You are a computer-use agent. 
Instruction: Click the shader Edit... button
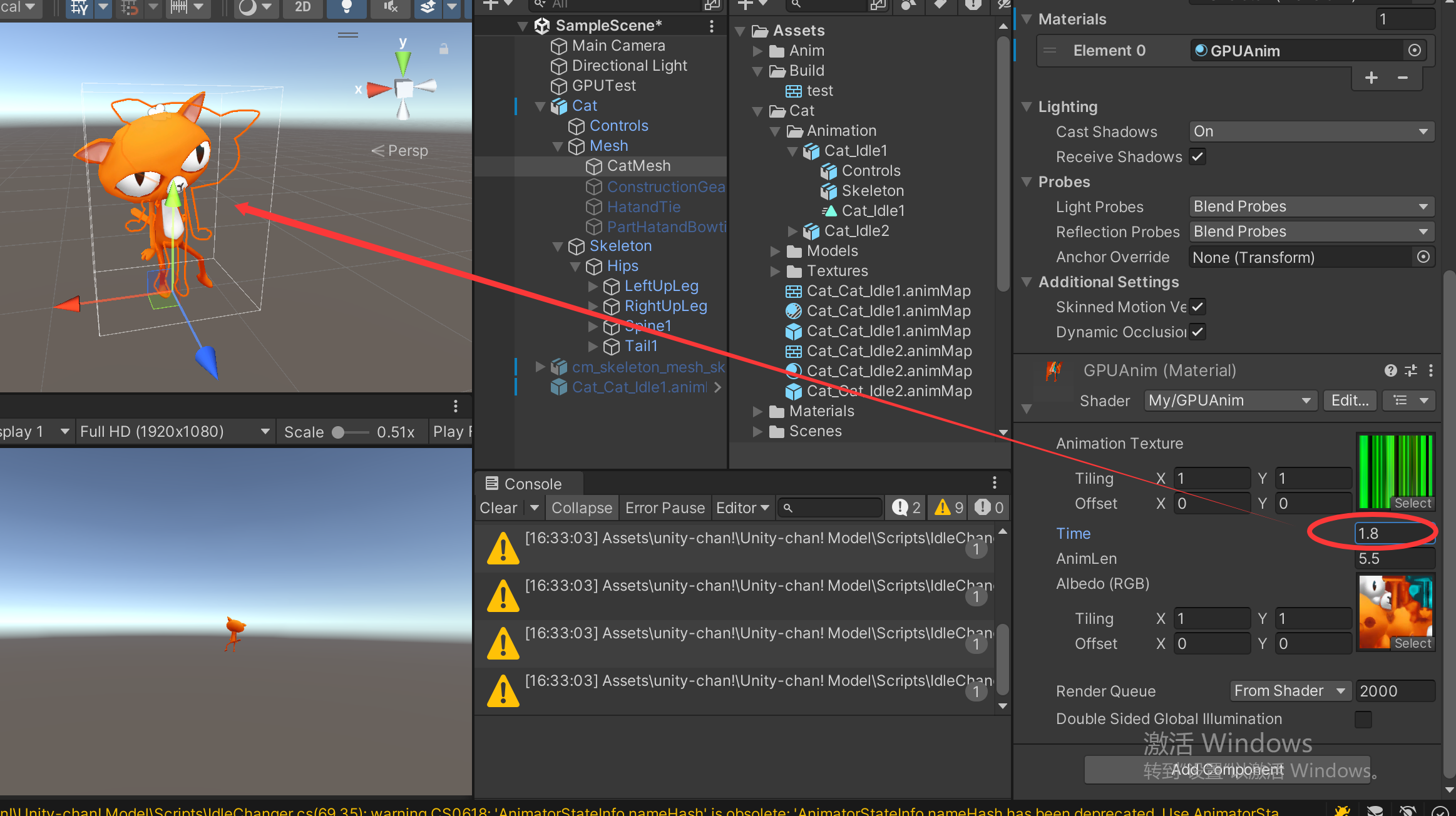click(1350, 400)
